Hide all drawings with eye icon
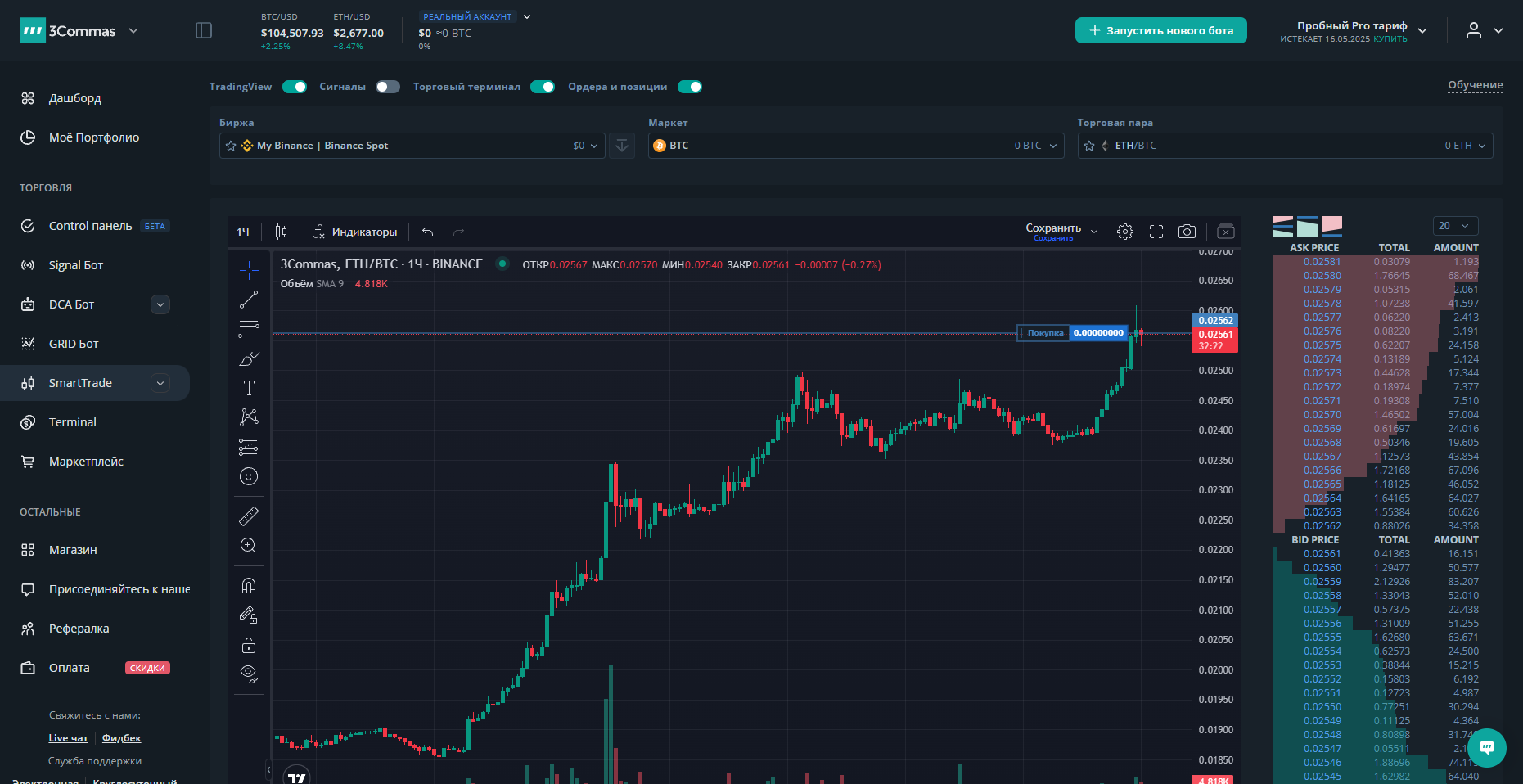 [249, 674]
